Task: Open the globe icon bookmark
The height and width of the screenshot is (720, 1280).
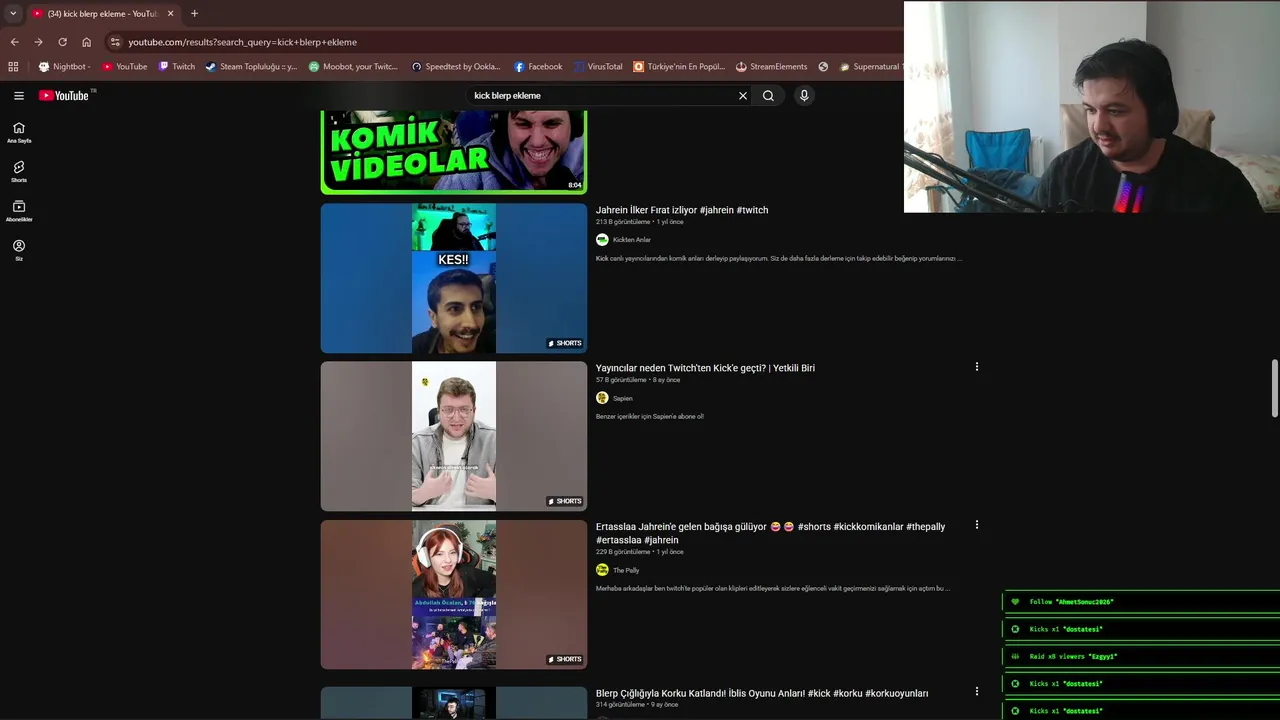Action: point(823,67)
